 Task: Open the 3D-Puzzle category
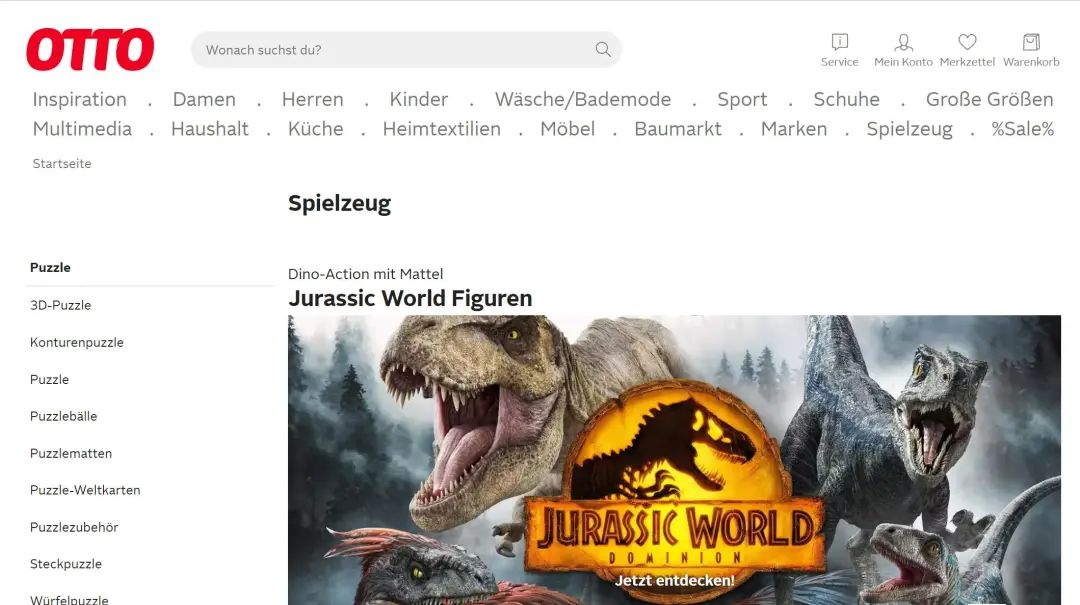(61, 305)
